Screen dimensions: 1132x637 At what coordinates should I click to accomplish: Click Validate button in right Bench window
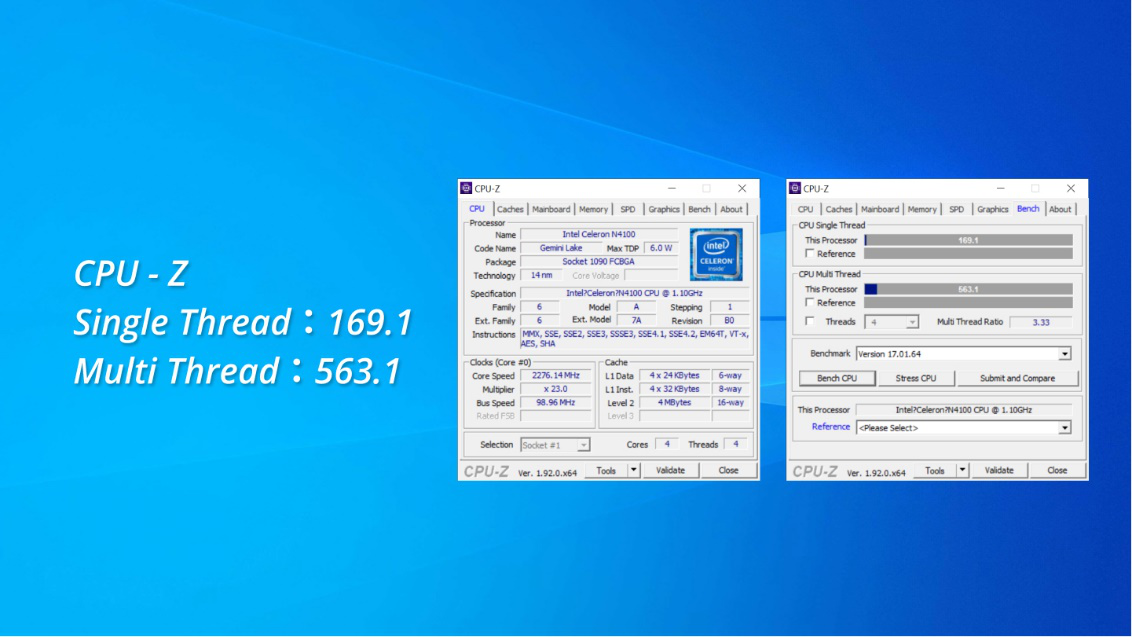tap(999, 470)
